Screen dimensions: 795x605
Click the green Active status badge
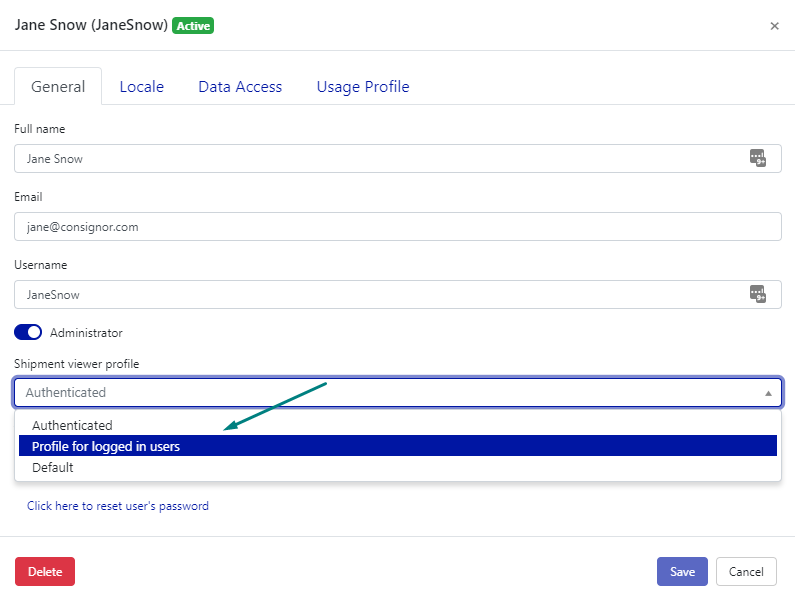point(193,26)
